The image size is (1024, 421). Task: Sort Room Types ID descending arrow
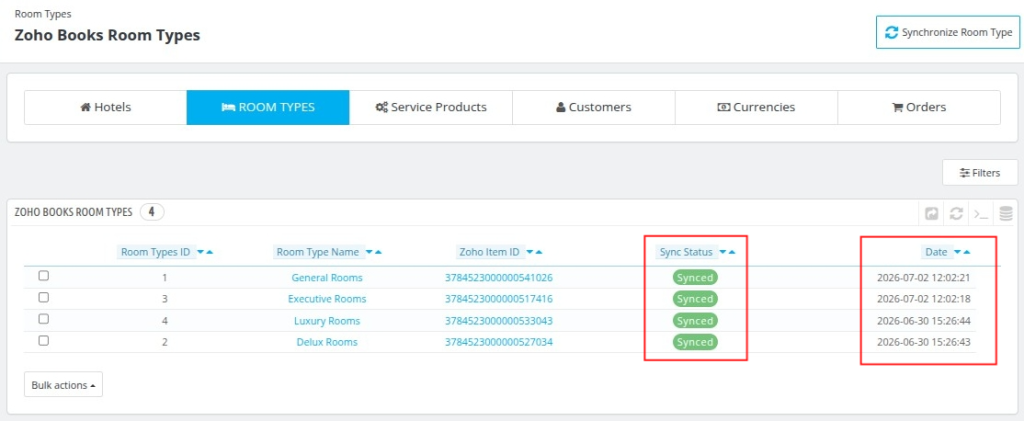200,252
